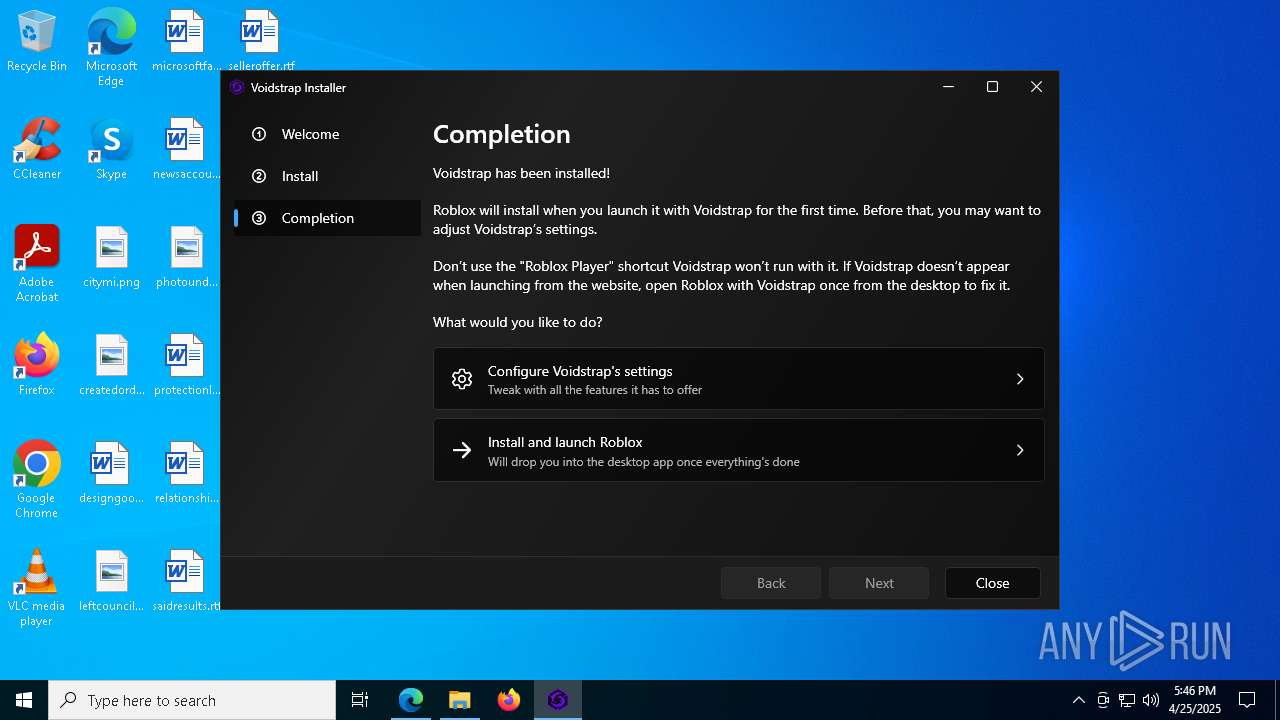
Task: Open the Recycle Bin desktop icon
Action: pyautogui.click(x=37, y=42)
